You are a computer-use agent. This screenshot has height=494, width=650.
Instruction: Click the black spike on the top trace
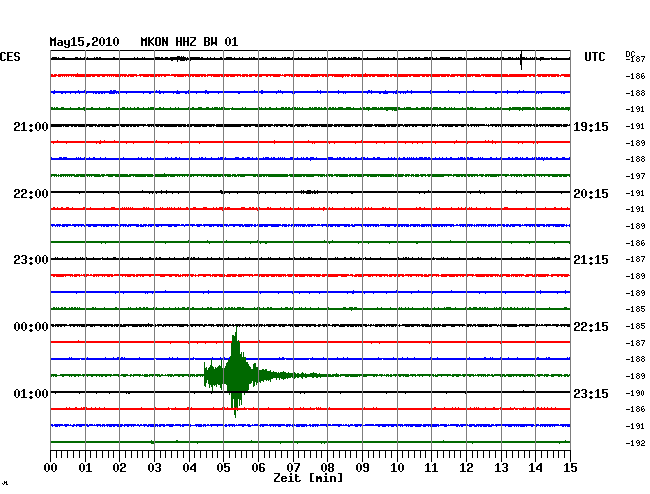tap(521, 60)
